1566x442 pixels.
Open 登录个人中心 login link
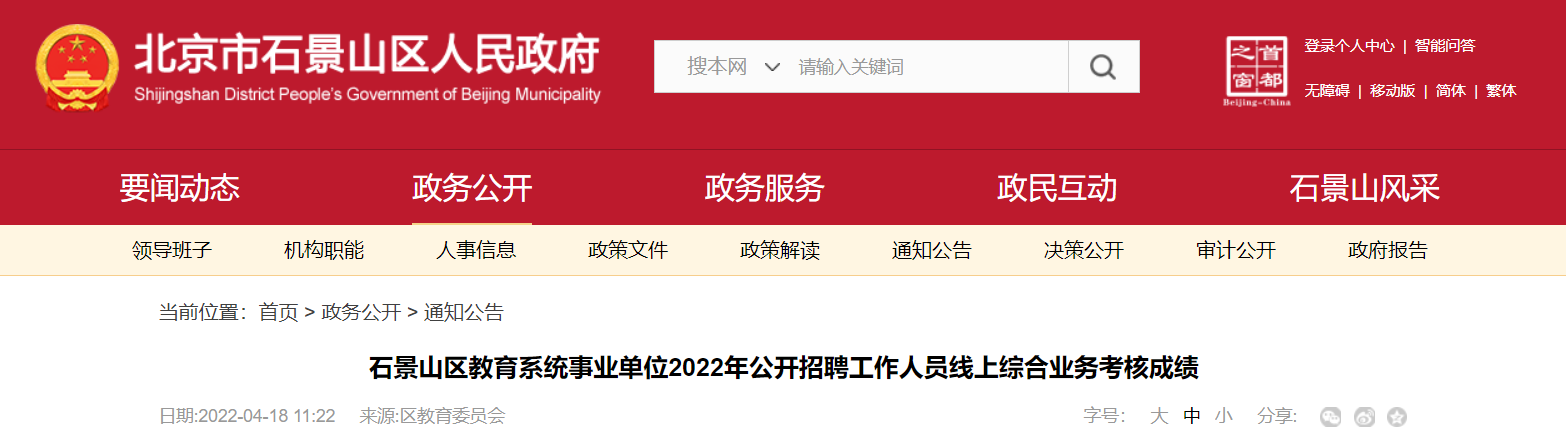pos(1349,45)
